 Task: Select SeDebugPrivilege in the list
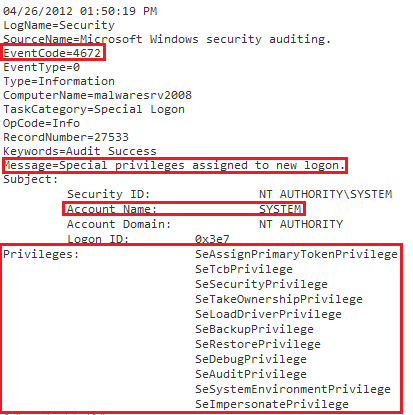point(251,359)
